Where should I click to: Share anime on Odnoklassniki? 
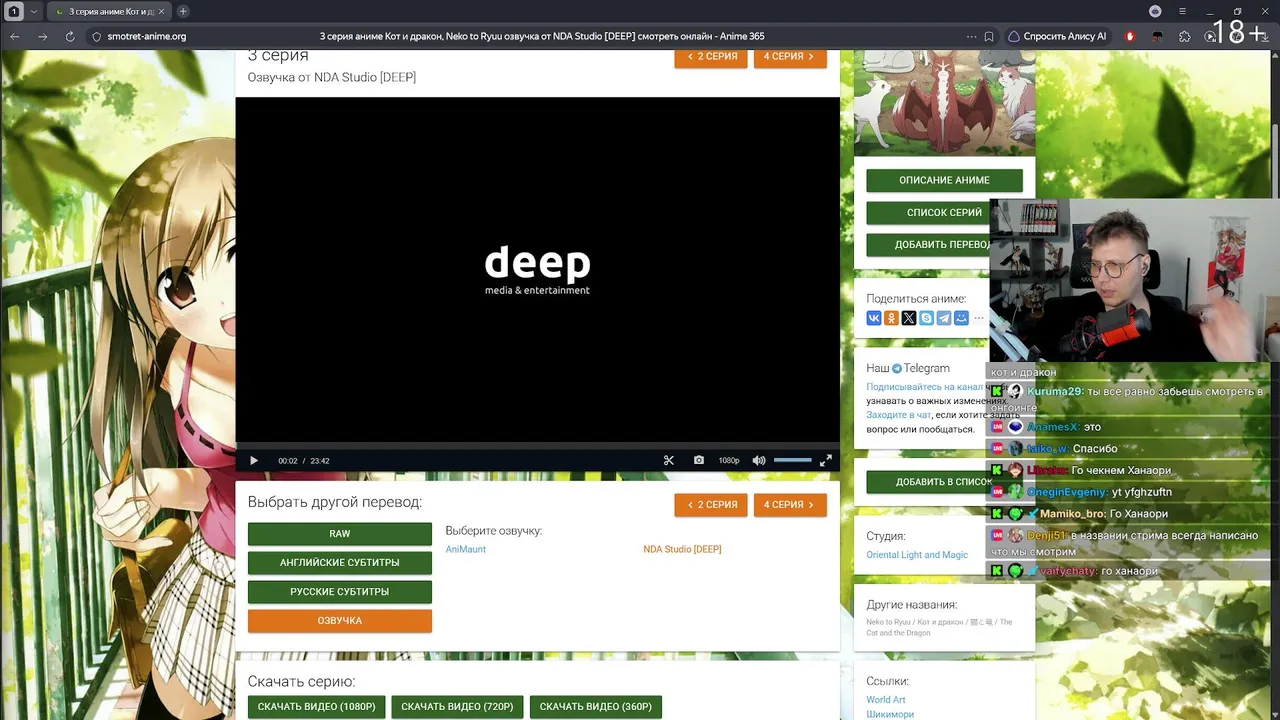[x=891, y=318]
